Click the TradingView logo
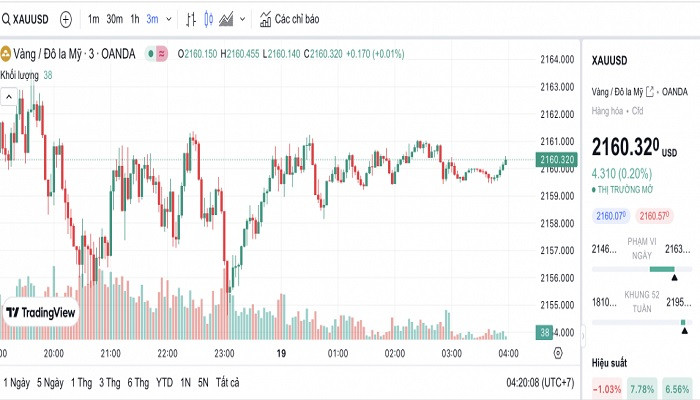The height and width of the screenshot is (400, 700). [x=41, y=313]
